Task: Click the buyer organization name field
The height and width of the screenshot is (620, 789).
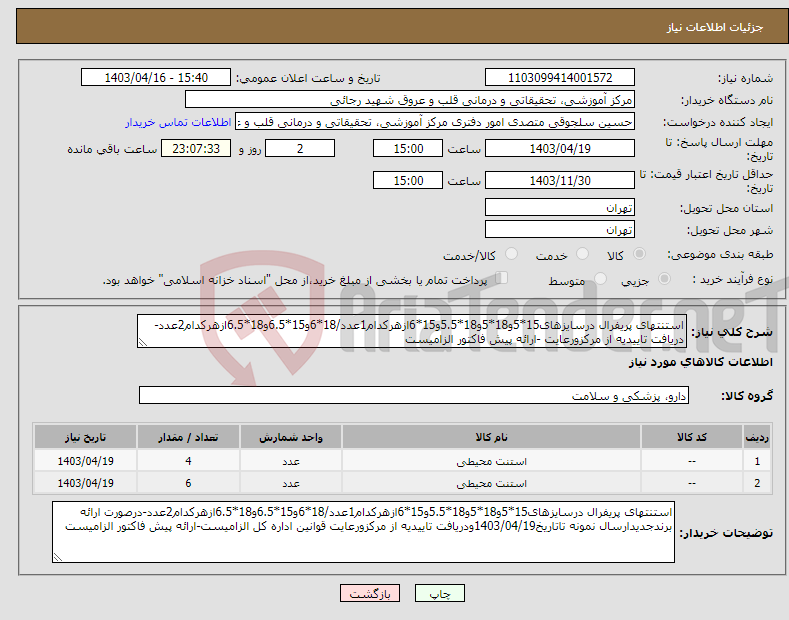Action: 410,100
